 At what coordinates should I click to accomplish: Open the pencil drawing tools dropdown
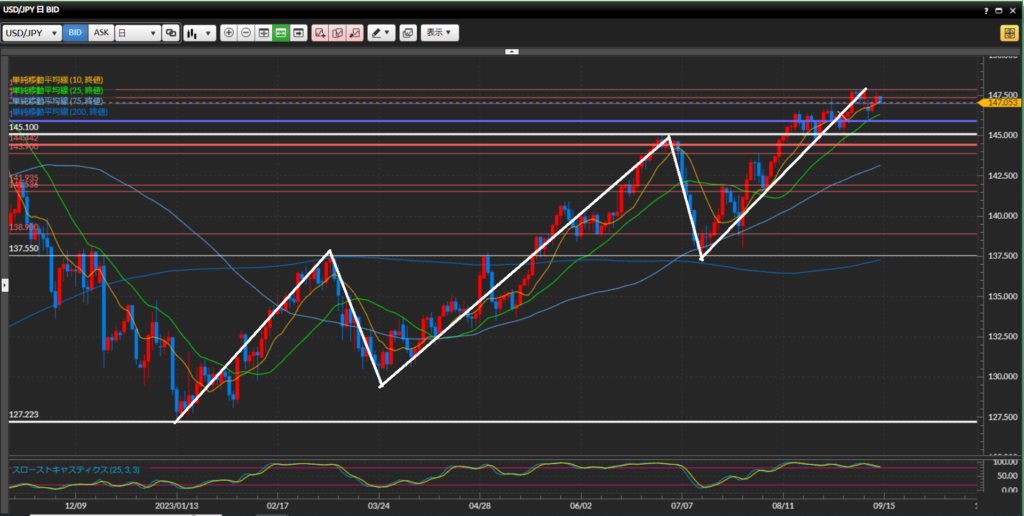coord(381,33)
